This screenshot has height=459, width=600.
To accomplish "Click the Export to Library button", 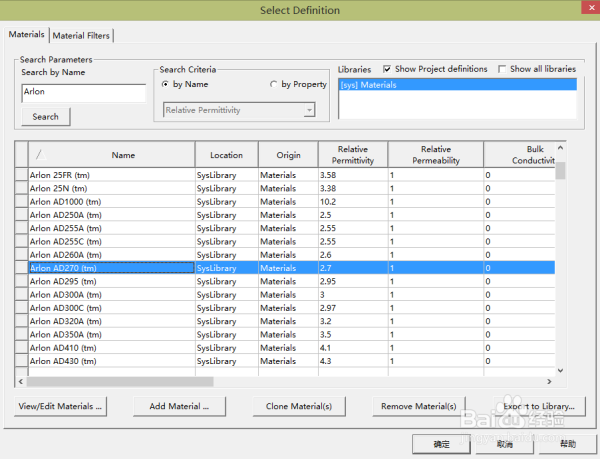I will point(539,406).
